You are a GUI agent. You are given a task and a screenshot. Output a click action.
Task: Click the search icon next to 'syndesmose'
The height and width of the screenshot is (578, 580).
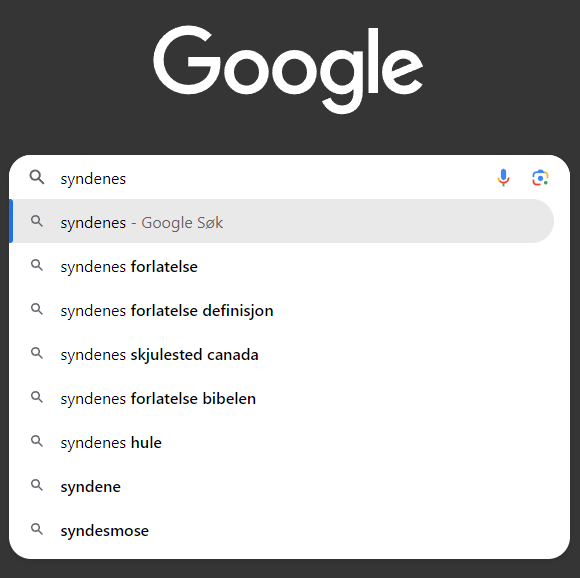pyautogui.click(x=37, y=529)
